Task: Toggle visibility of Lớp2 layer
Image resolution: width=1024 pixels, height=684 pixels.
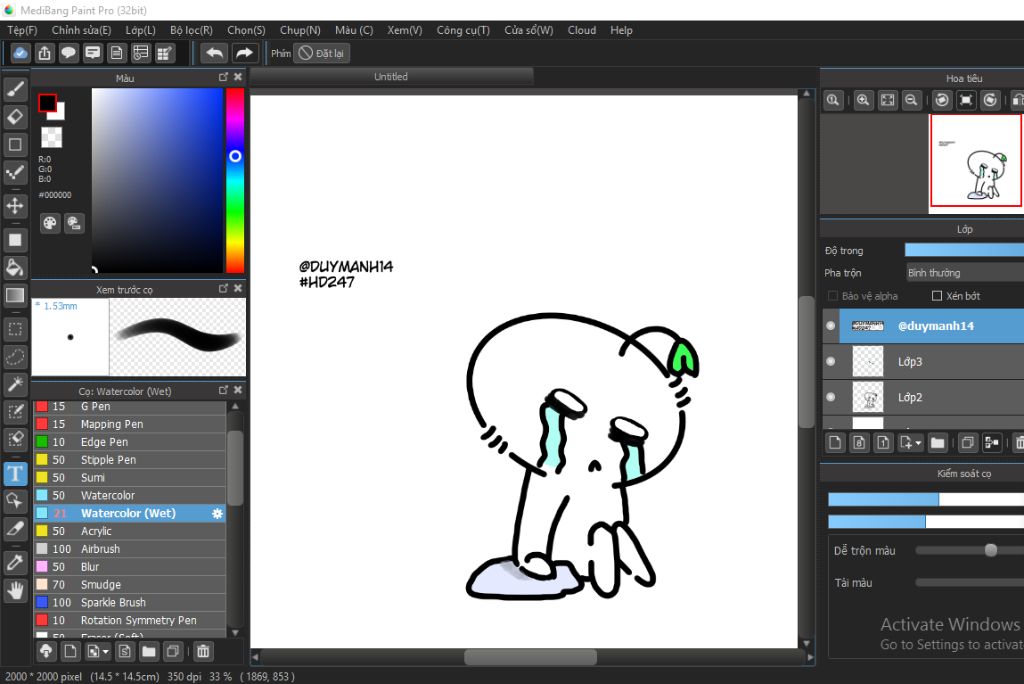Action: 831,397
